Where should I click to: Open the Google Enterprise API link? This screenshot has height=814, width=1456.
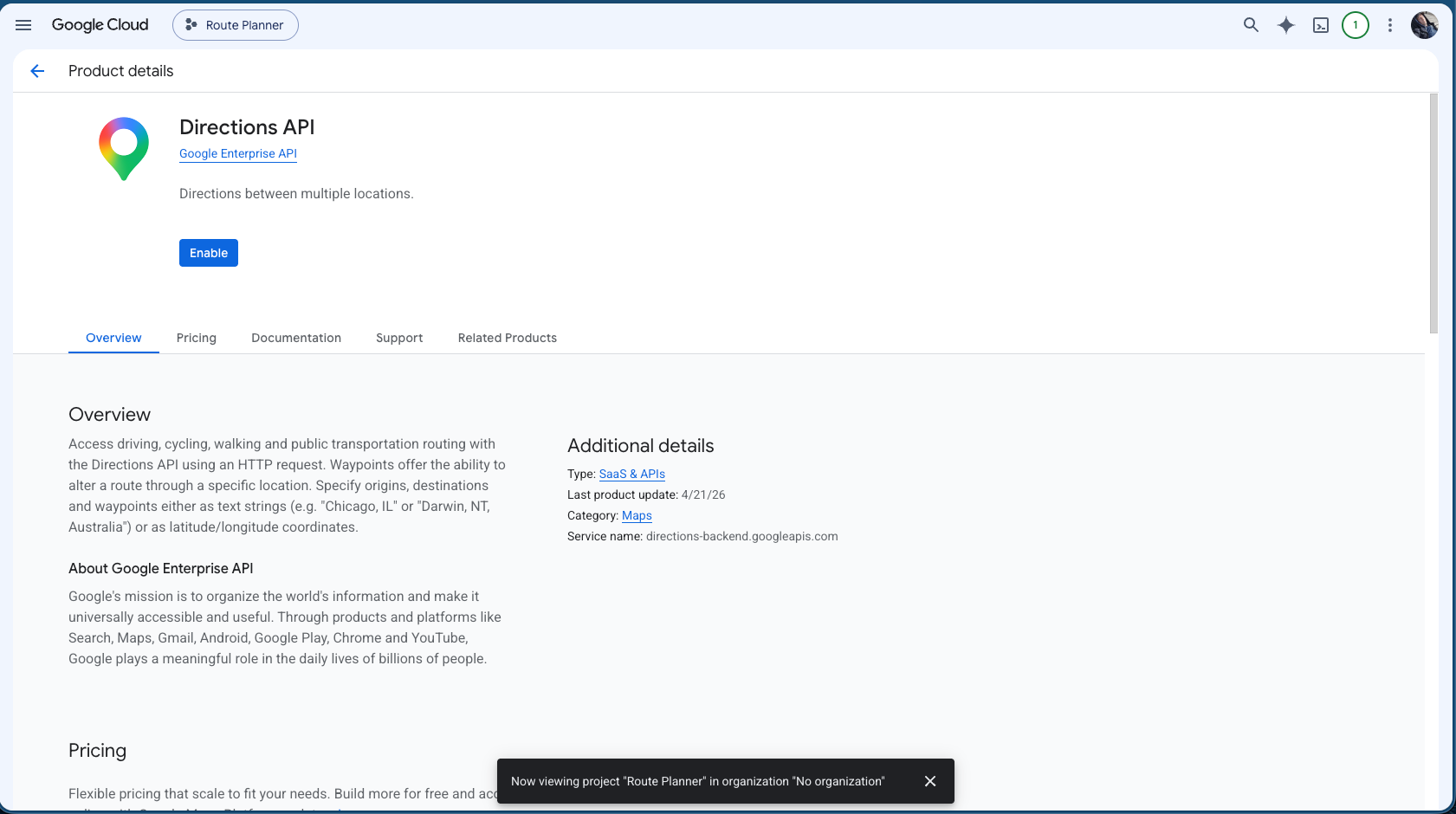(238, 153)
